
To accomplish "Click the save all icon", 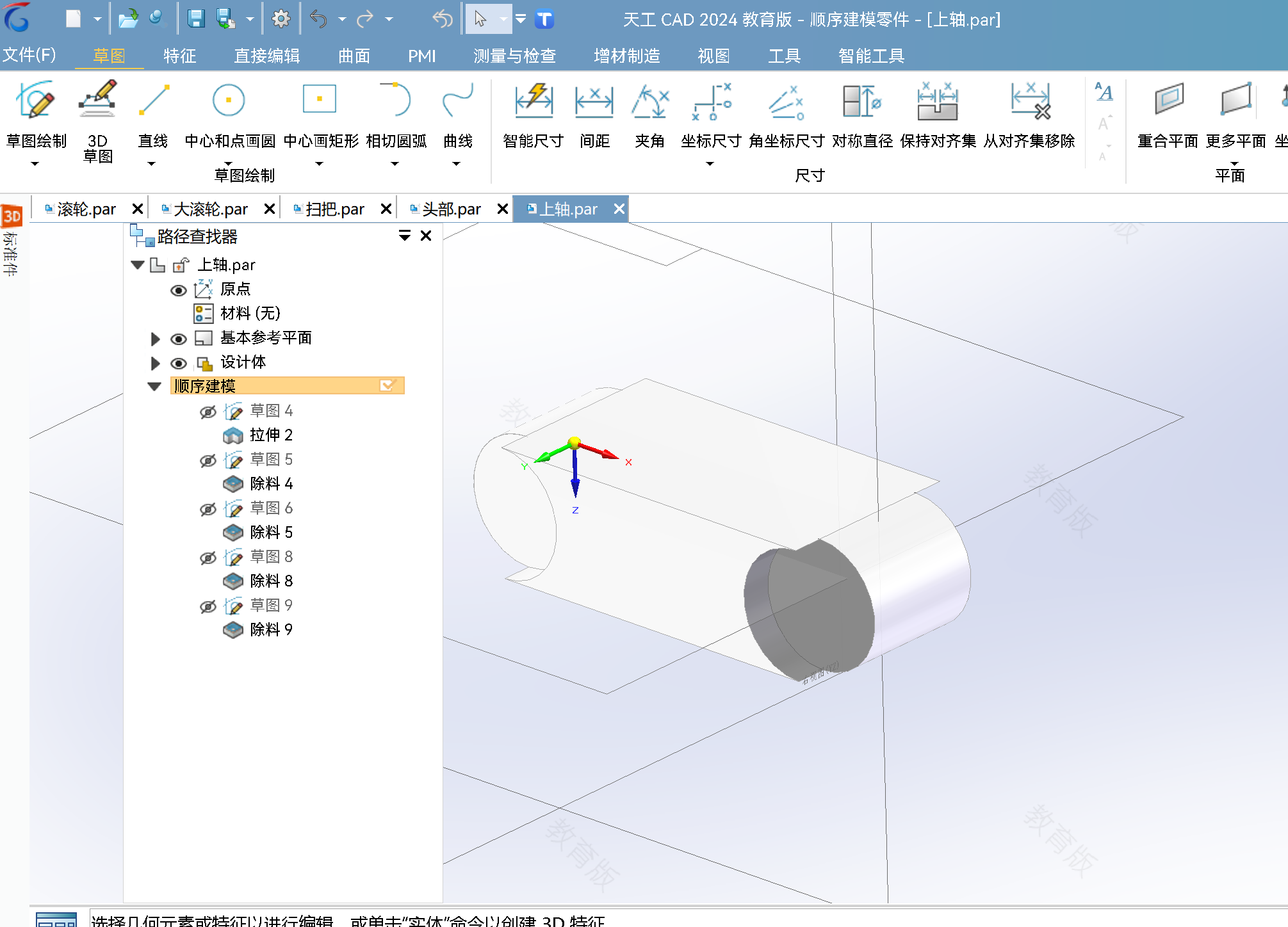I will [226, 19].
